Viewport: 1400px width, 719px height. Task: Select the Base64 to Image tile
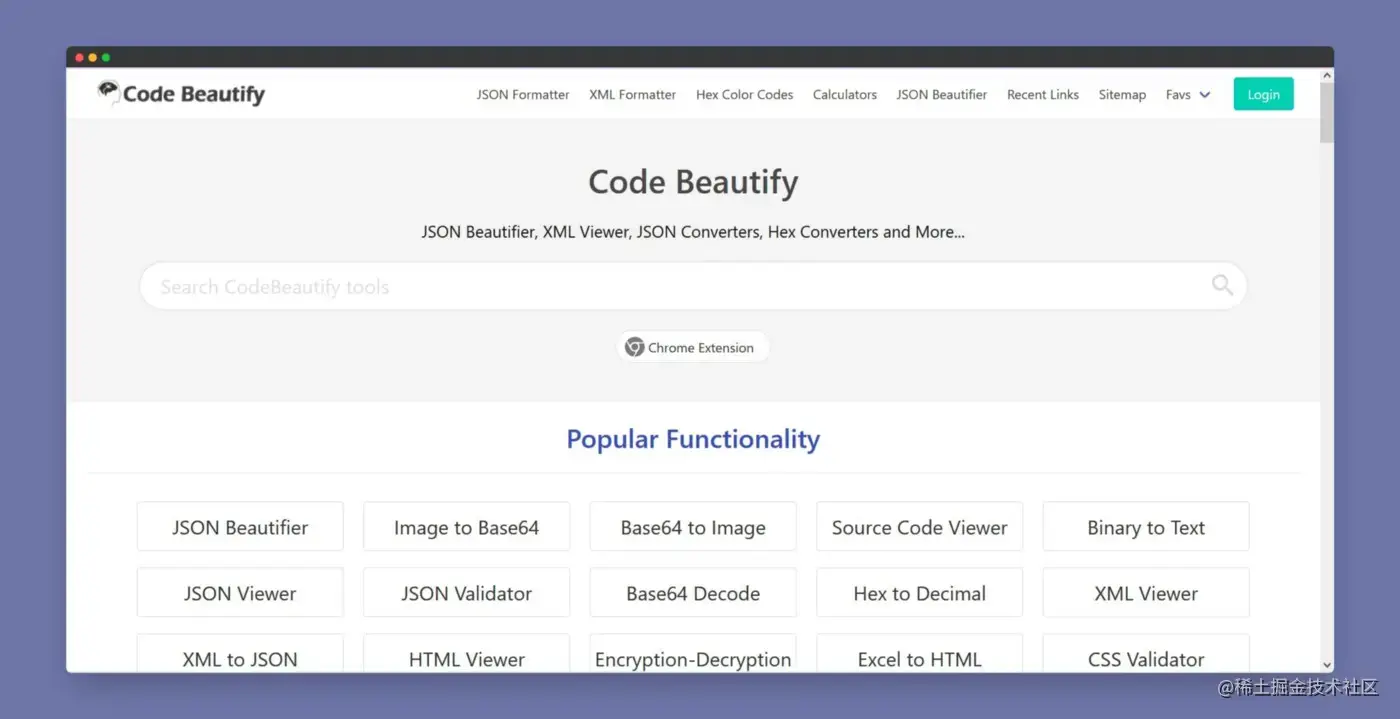pyautogui.click(x=693, y=527)
